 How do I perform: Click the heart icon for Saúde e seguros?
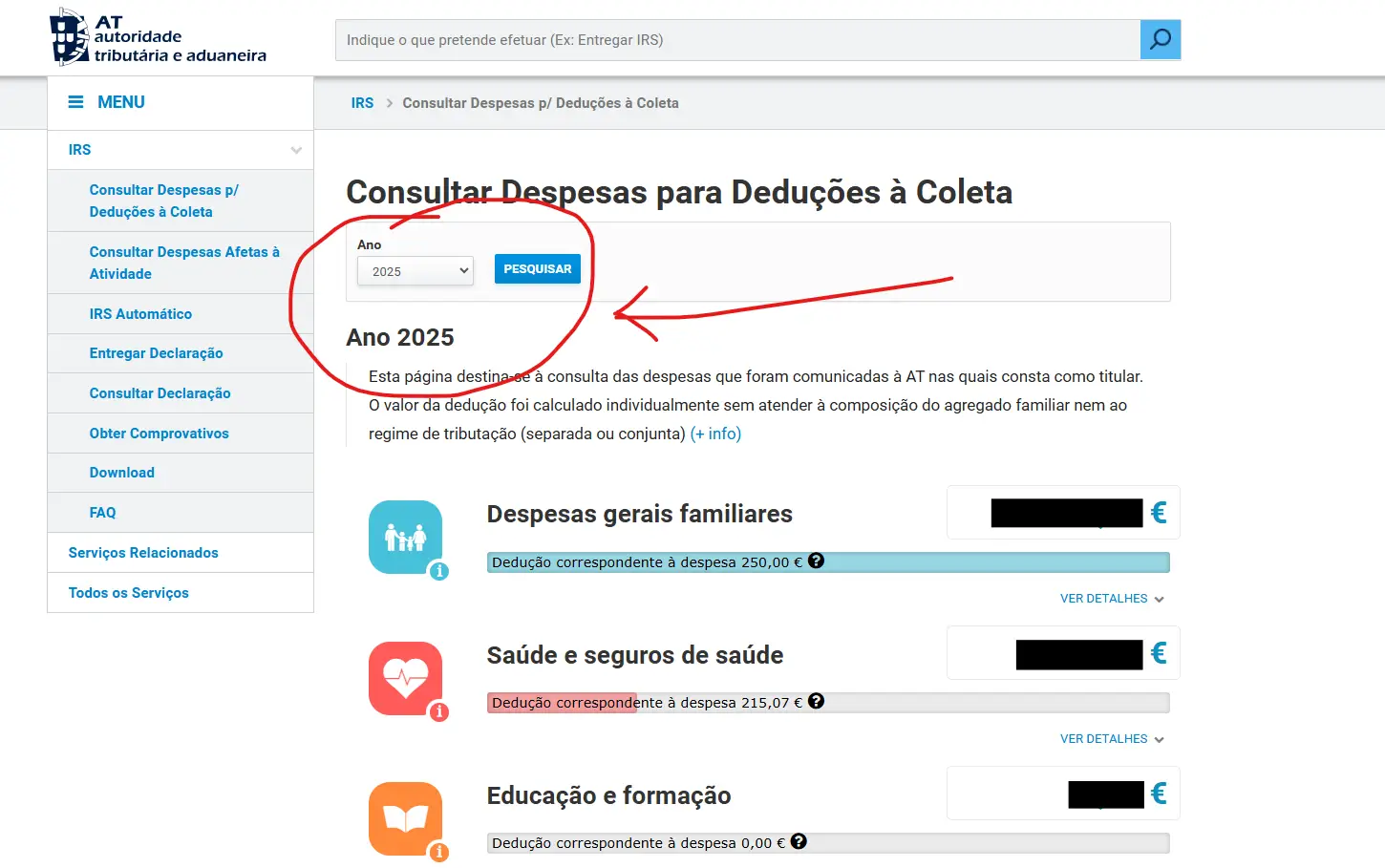405,675
